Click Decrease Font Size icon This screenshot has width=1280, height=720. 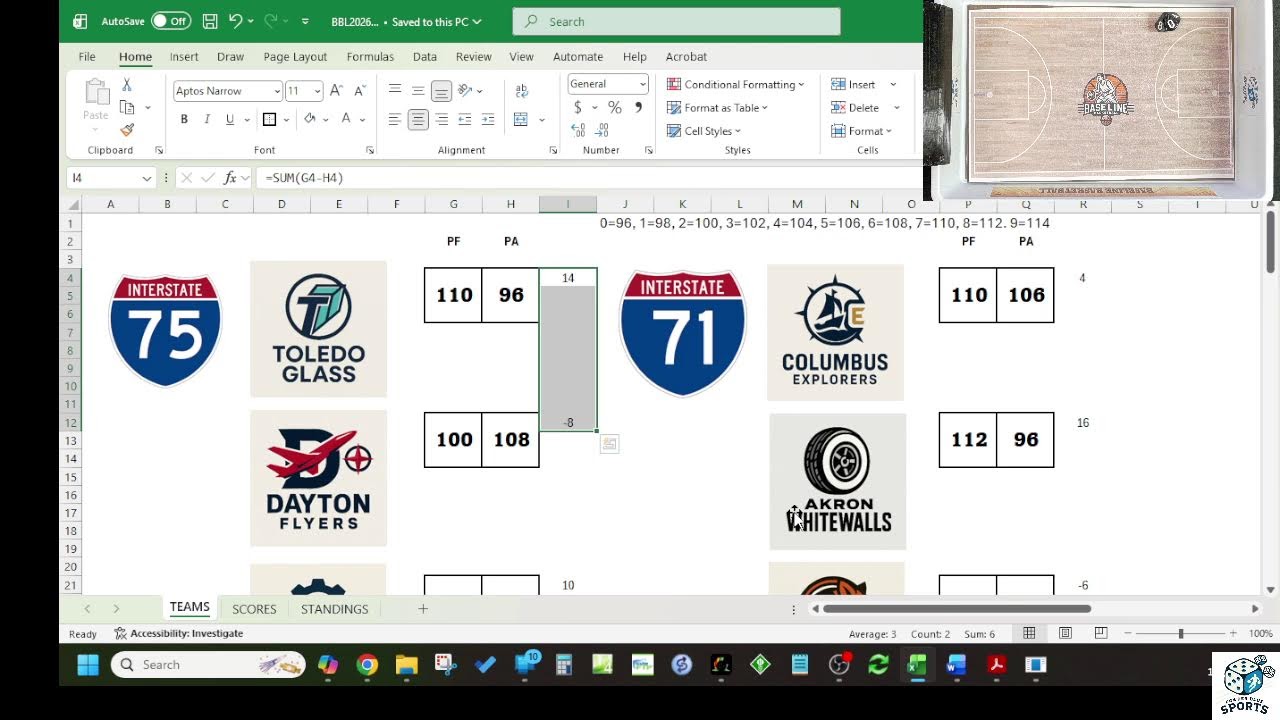tap(359, 91)
